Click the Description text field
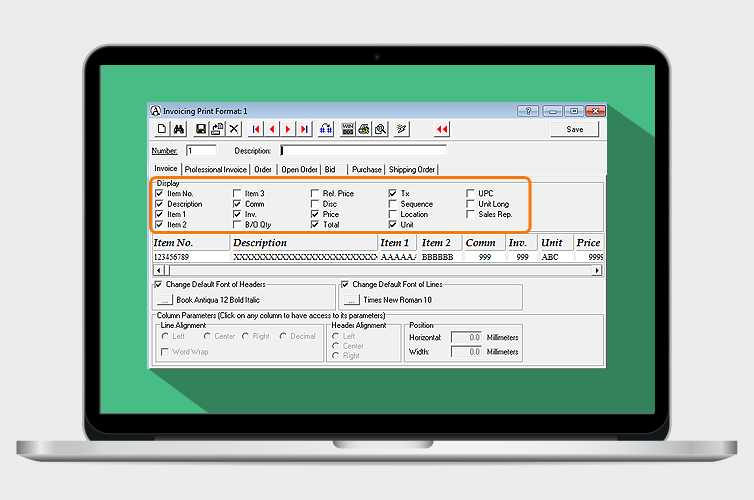The image size is (754, 500). pyautogui.click(x=364, y=150)
